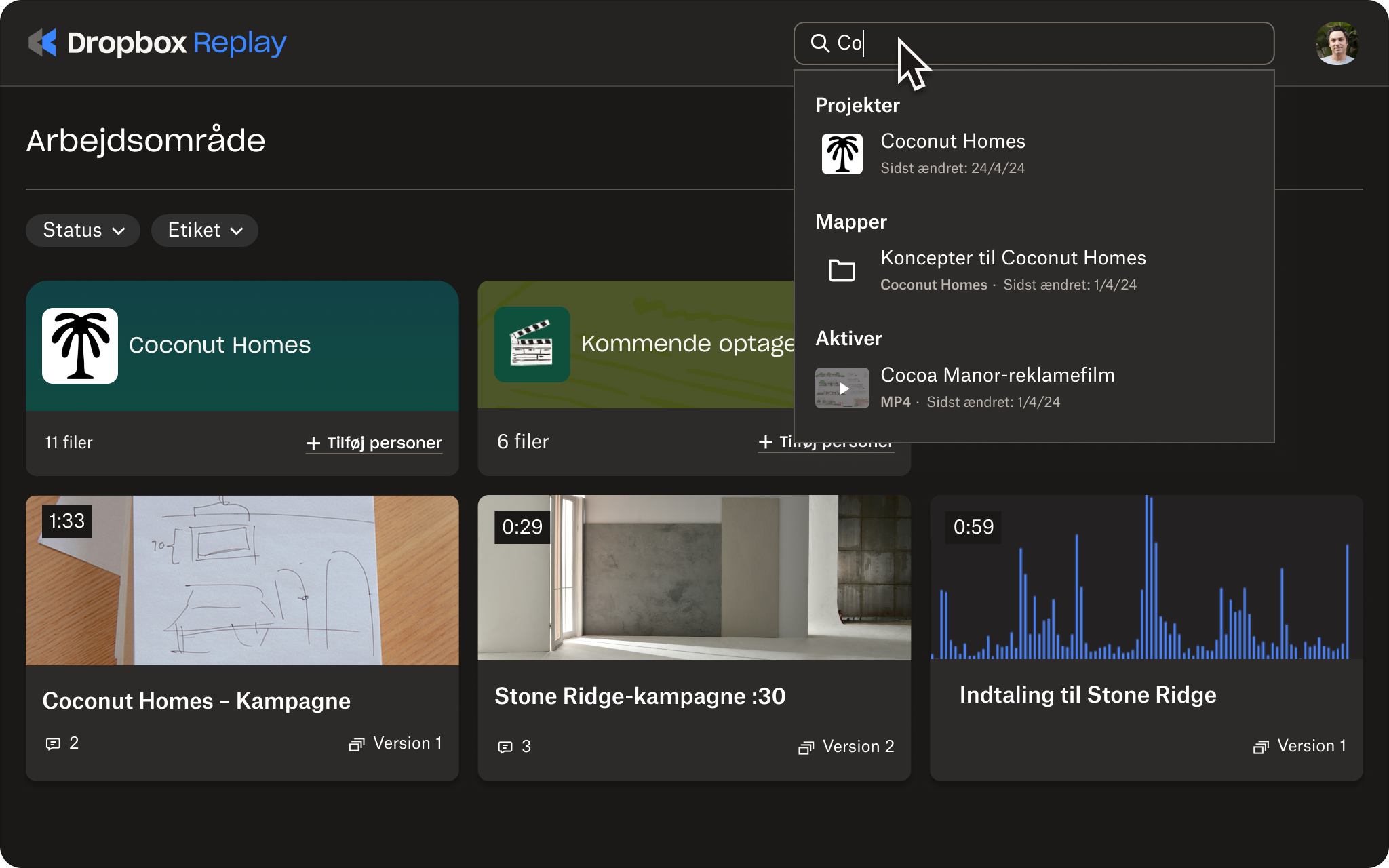1389x868 pixels.
Task: Open the Indtaling til Stone Ridge waveform thumbnail
Action: click(1146, 578)
